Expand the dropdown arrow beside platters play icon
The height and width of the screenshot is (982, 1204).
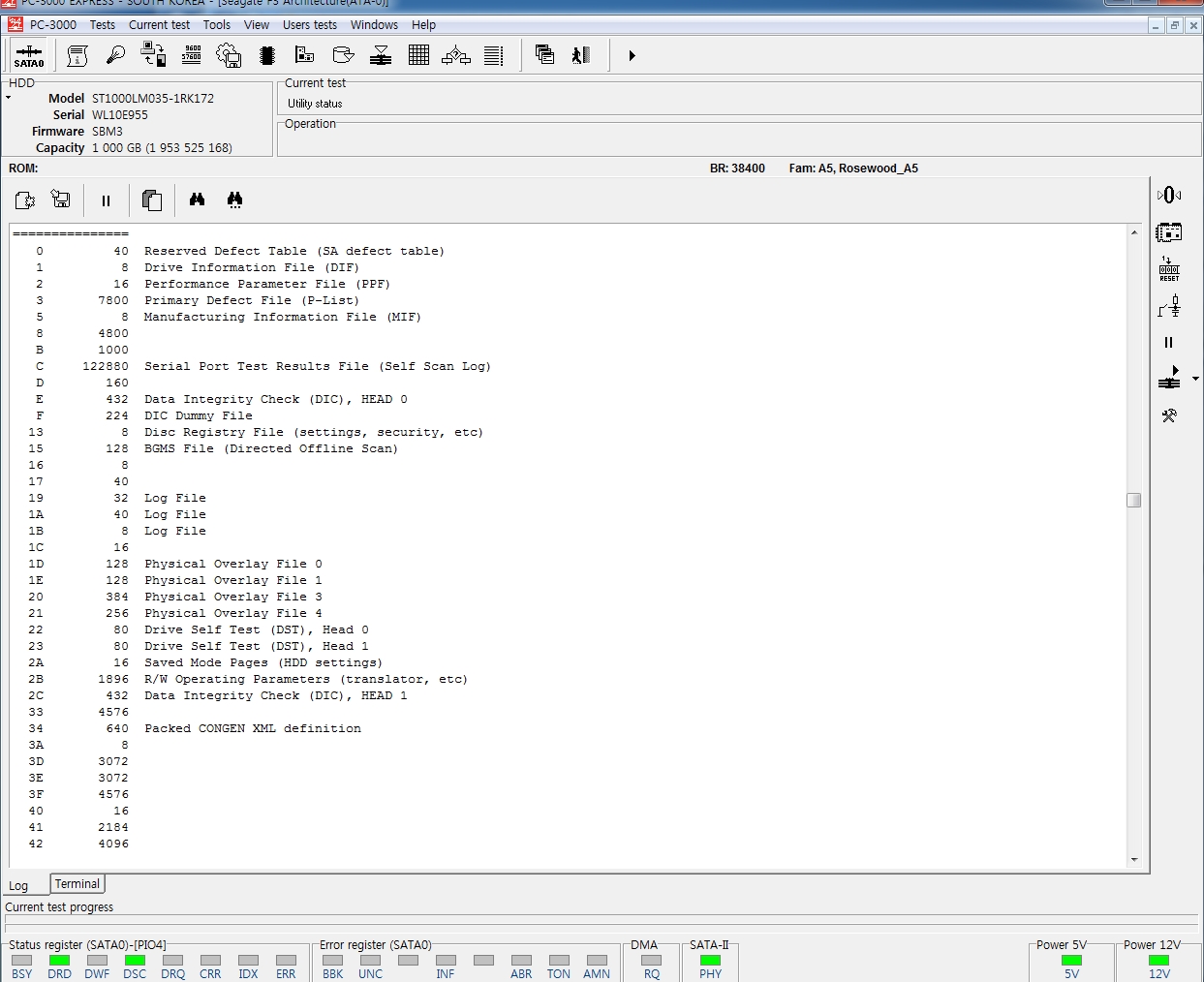pyautogui.click(x=1195, y=379)
